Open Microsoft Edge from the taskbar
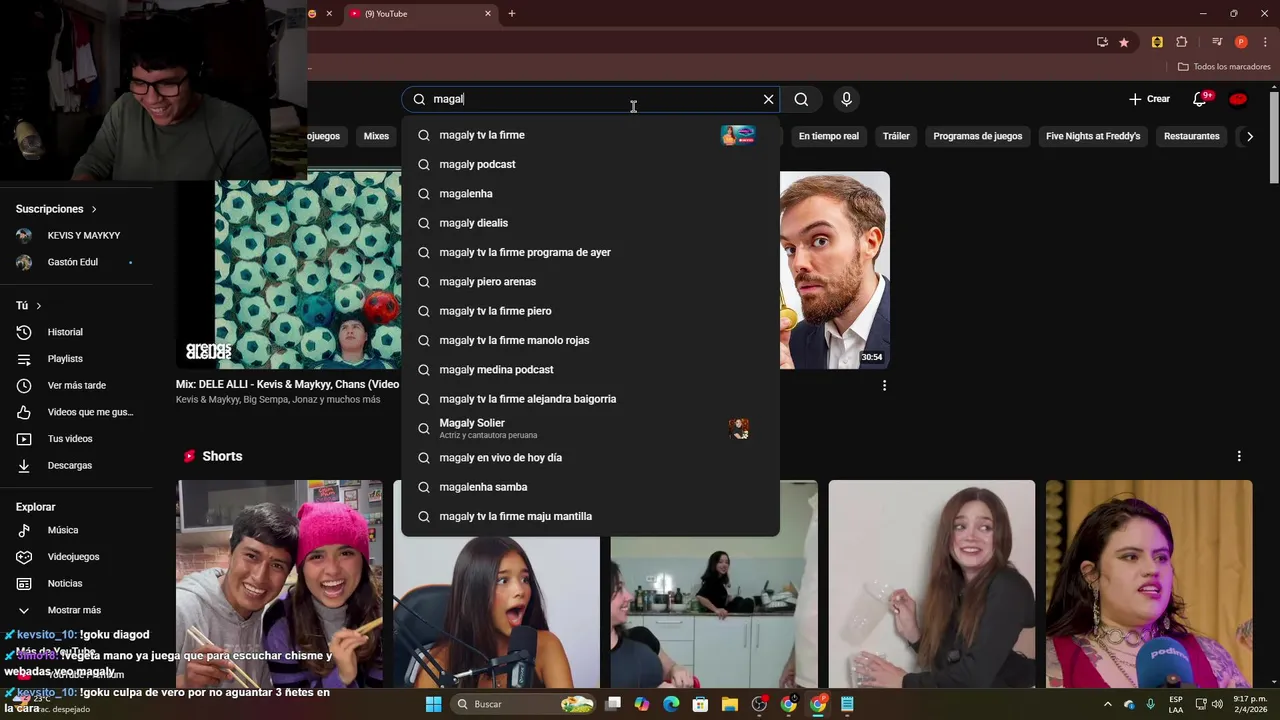The height and width of the screenshot is (720, 1280). [671, 704]
